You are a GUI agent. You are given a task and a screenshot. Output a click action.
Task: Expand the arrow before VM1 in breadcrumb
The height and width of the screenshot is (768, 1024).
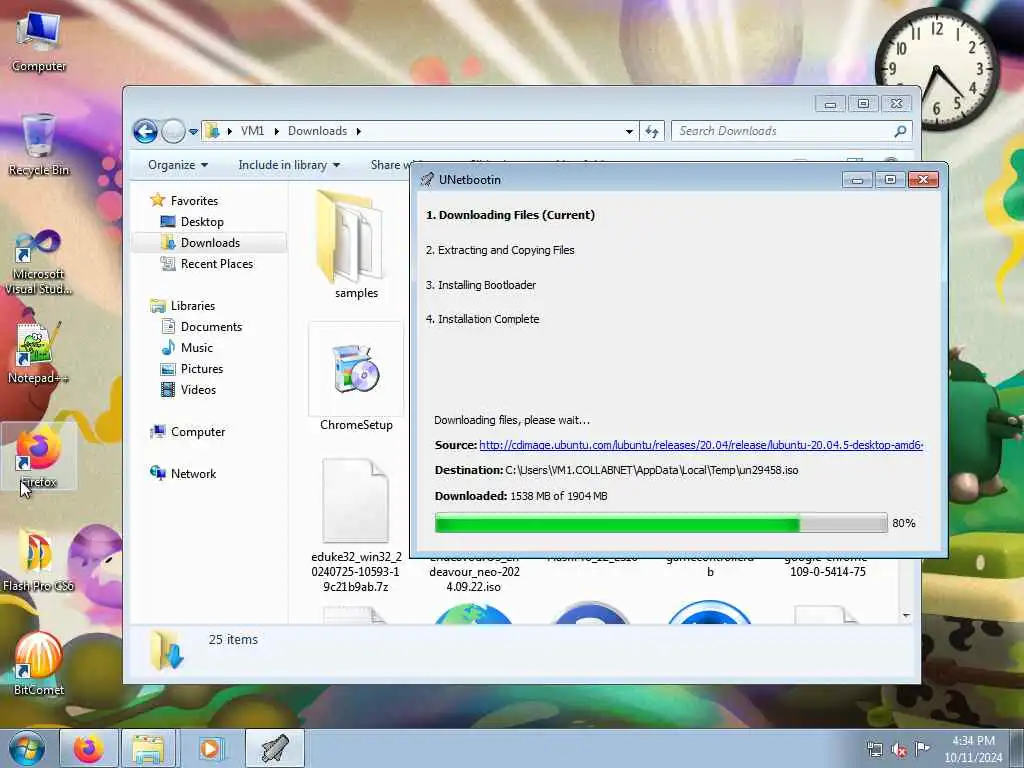pyautogui.click(x=230, y=131)
